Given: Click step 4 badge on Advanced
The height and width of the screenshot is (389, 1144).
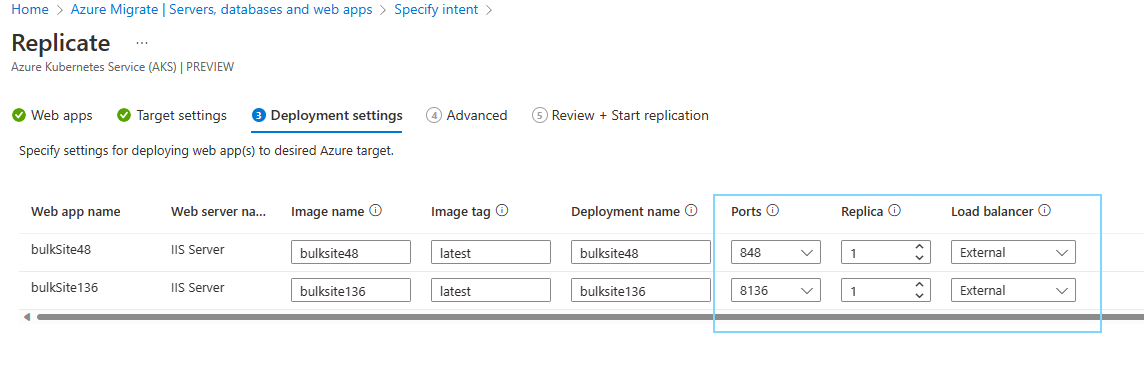Looking at the screenshot, I should coord(434,115).
